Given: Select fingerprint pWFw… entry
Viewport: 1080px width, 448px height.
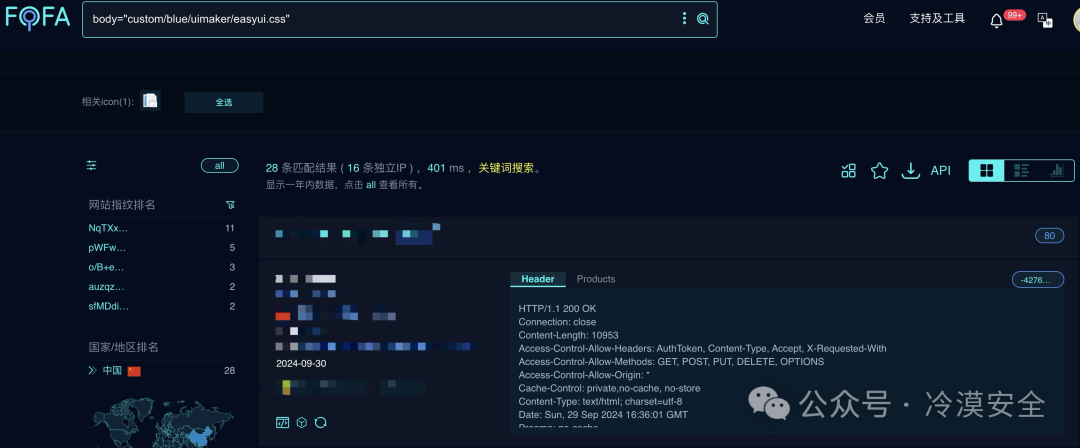Looking at the screenshot, I should [x=107, y=247].
